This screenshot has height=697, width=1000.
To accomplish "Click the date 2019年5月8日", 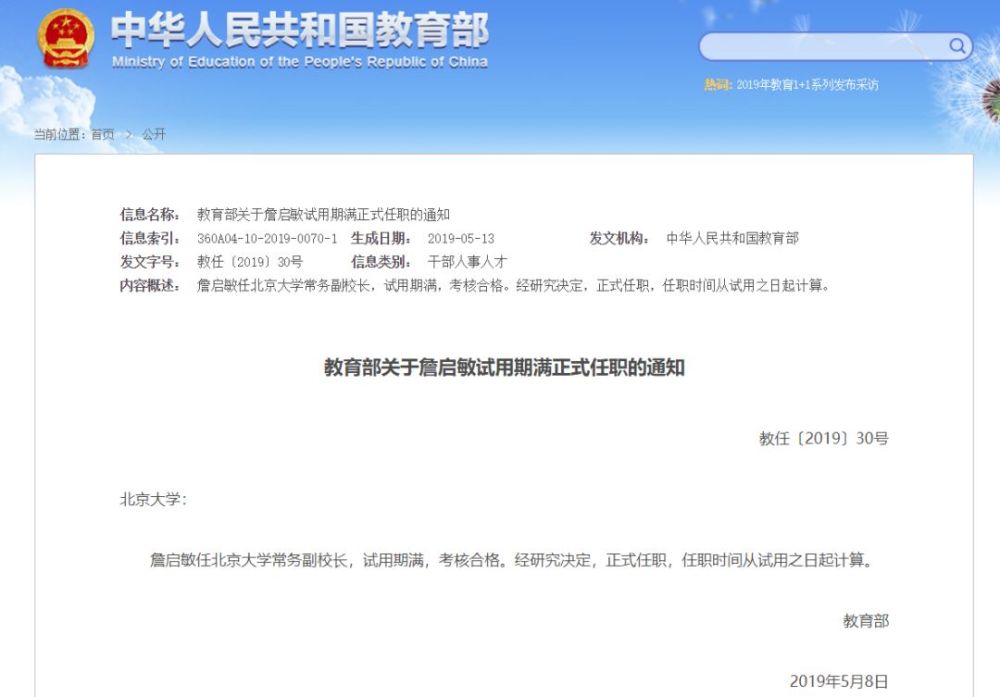I will click(839, 682).
